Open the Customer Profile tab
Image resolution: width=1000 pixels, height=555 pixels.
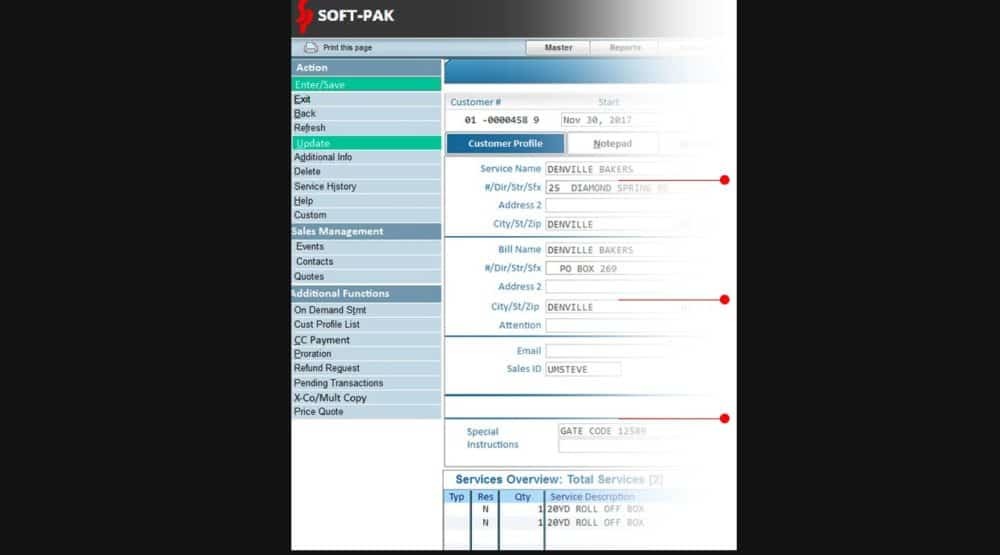pos(505,144)
